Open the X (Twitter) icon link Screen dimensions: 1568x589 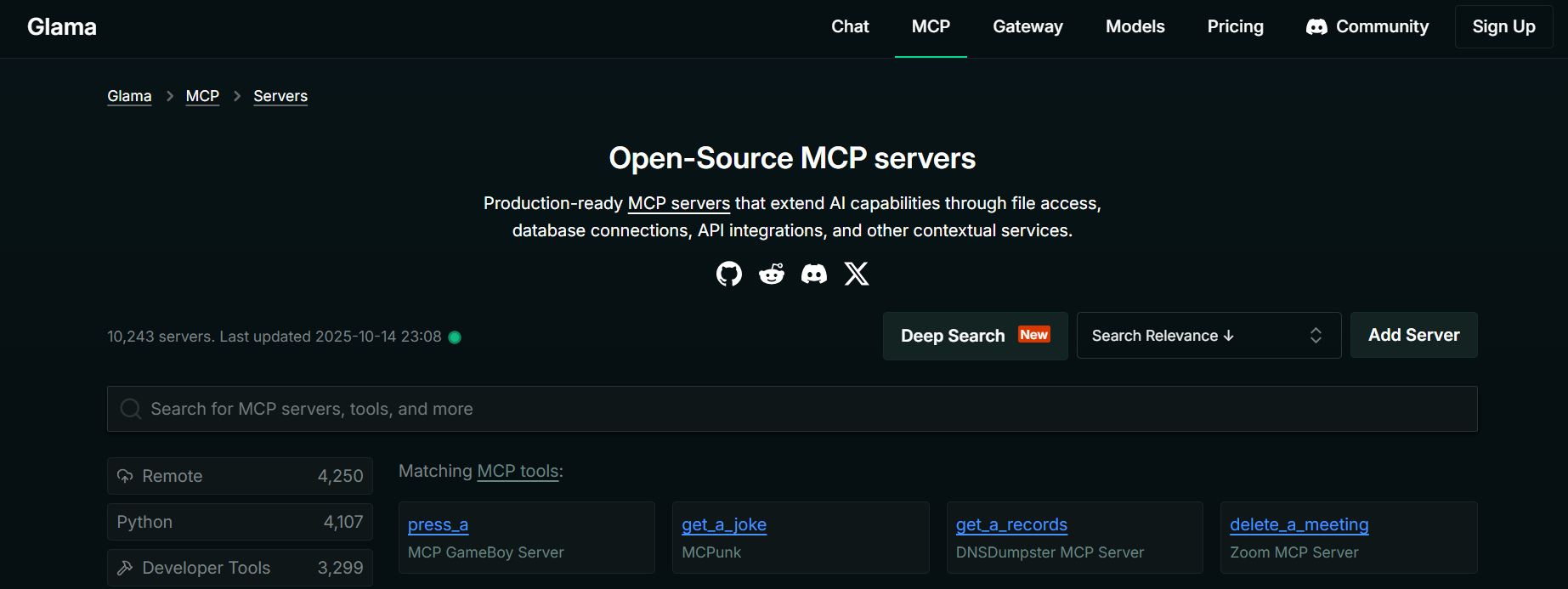(857, 274)
